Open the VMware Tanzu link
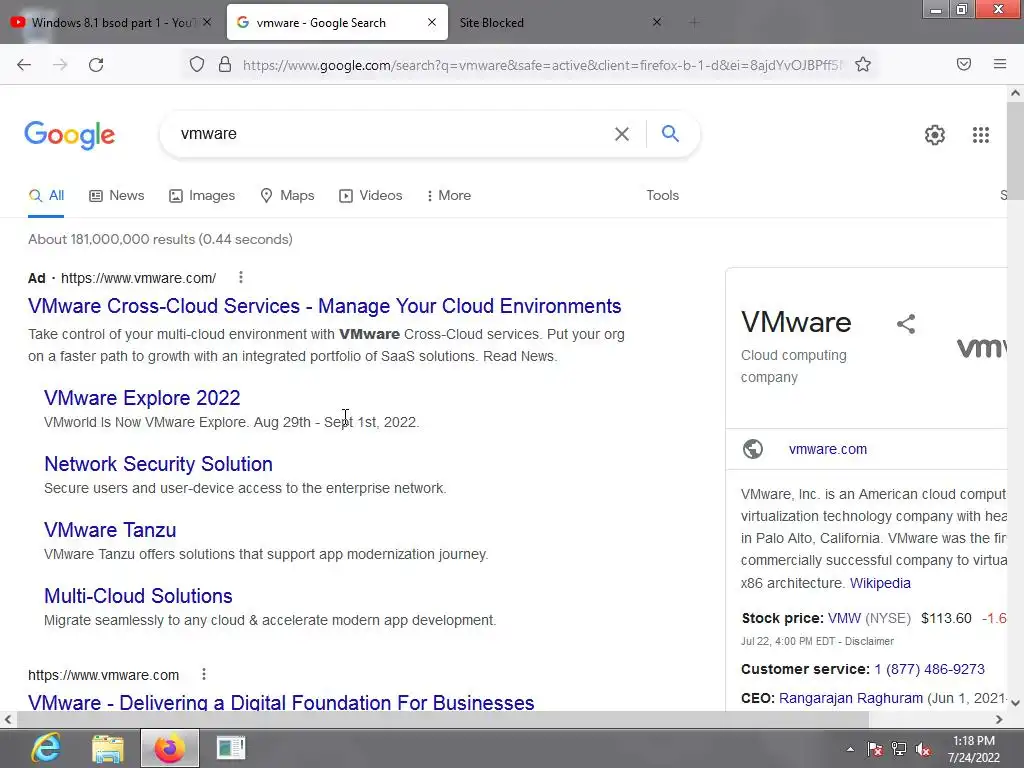This screenshot has height=768, width=1024. coord(110,530)
